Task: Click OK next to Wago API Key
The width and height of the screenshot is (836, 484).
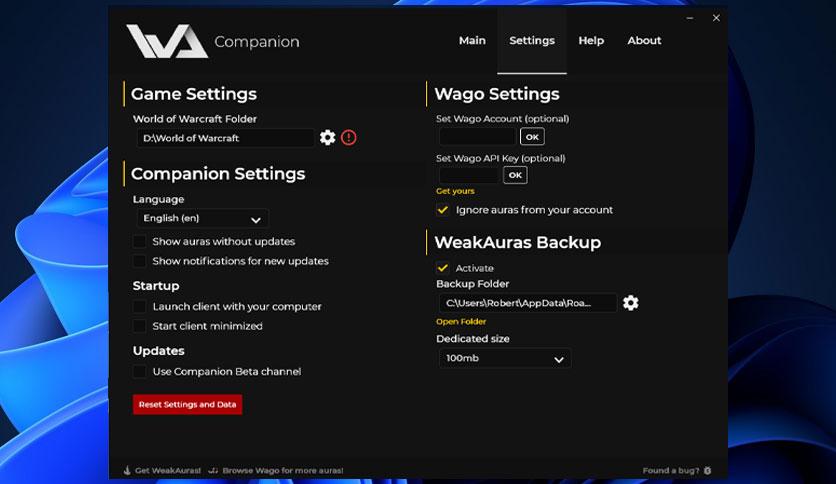Action: coord(515,175)
